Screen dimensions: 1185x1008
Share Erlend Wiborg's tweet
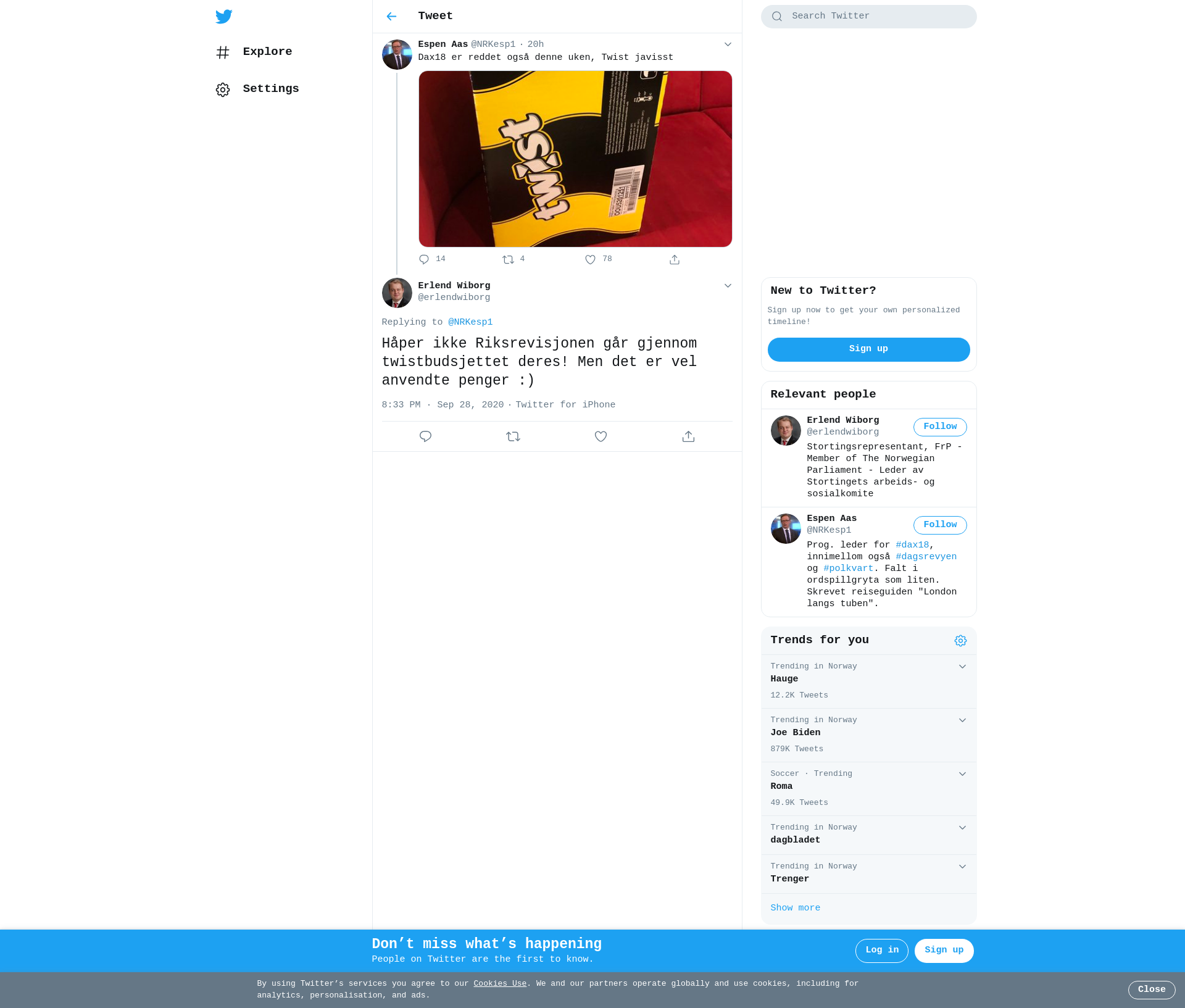tap(688, 436)
